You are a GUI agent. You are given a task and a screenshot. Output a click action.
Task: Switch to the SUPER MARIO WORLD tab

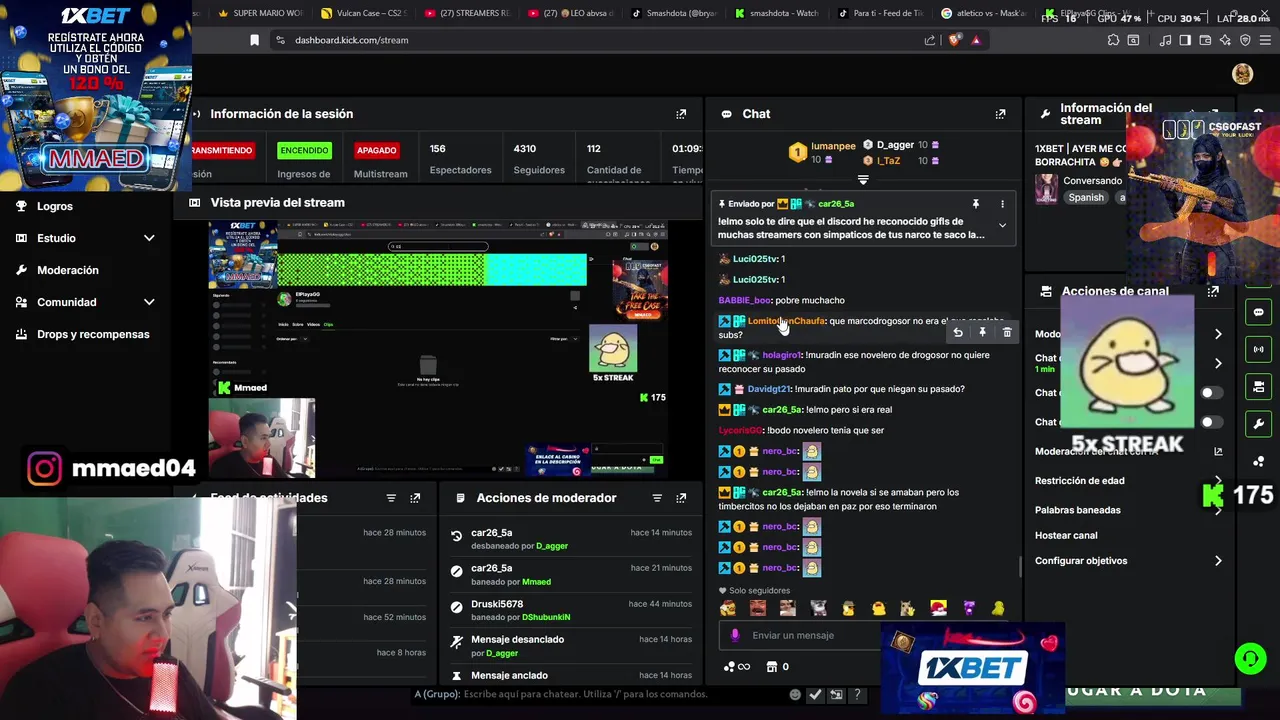coord(260,14)
